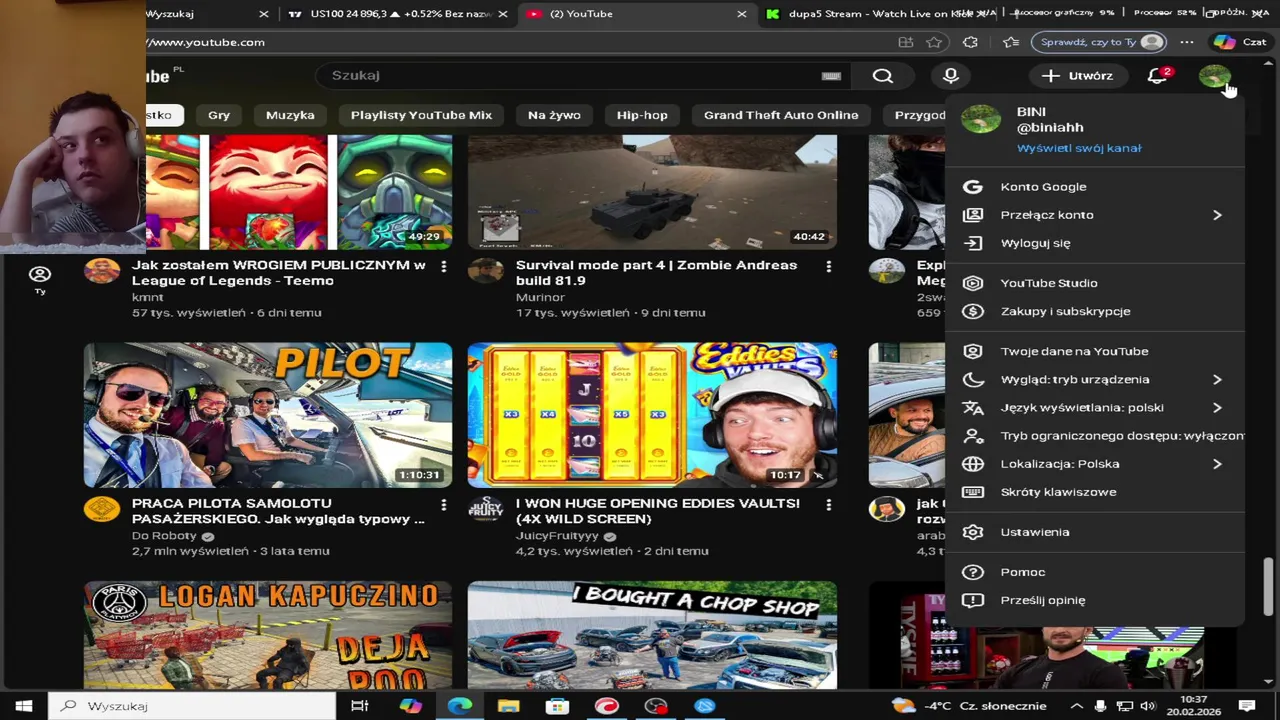Expand the Przełącz konto submenu
1280x720 pixels.
click(x=1217, y=215)
